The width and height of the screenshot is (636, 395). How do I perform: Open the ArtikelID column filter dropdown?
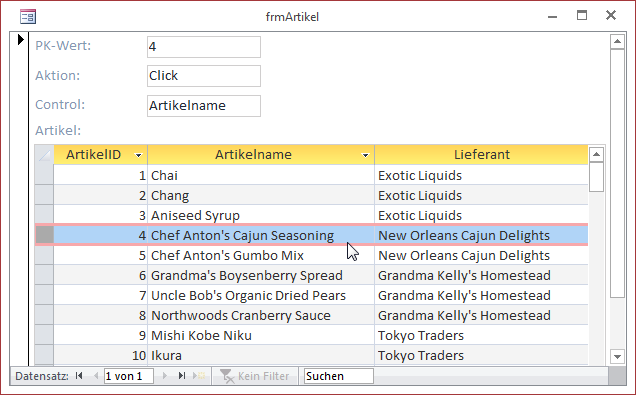coord(138,155)
